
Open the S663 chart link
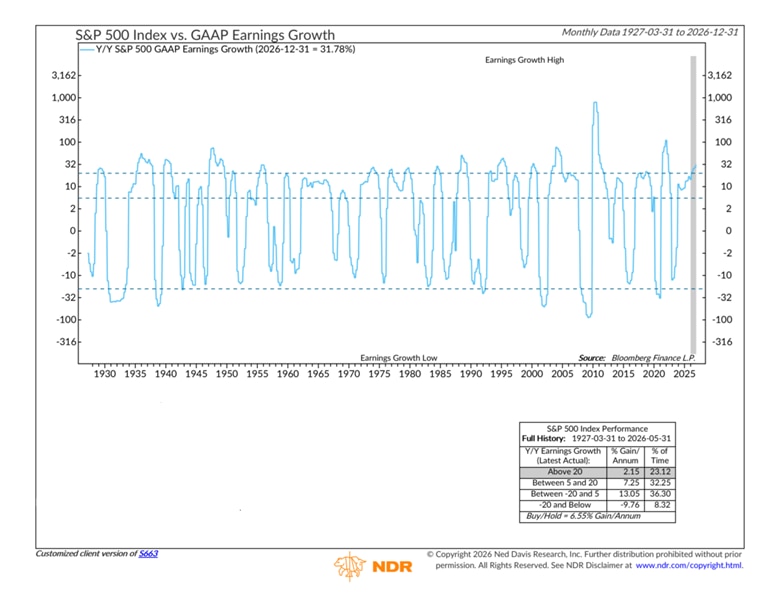pos(148,553)
